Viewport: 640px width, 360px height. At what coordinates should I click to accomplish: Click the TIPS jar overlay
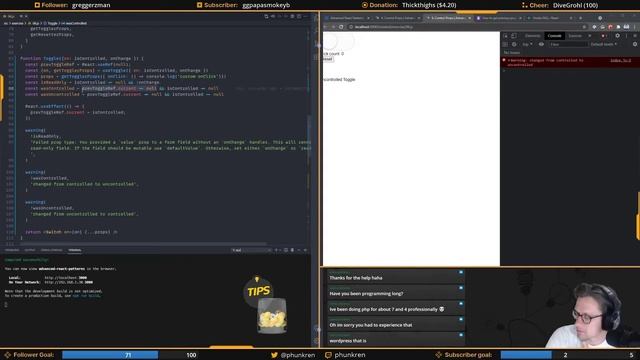(x=265, y=305)
